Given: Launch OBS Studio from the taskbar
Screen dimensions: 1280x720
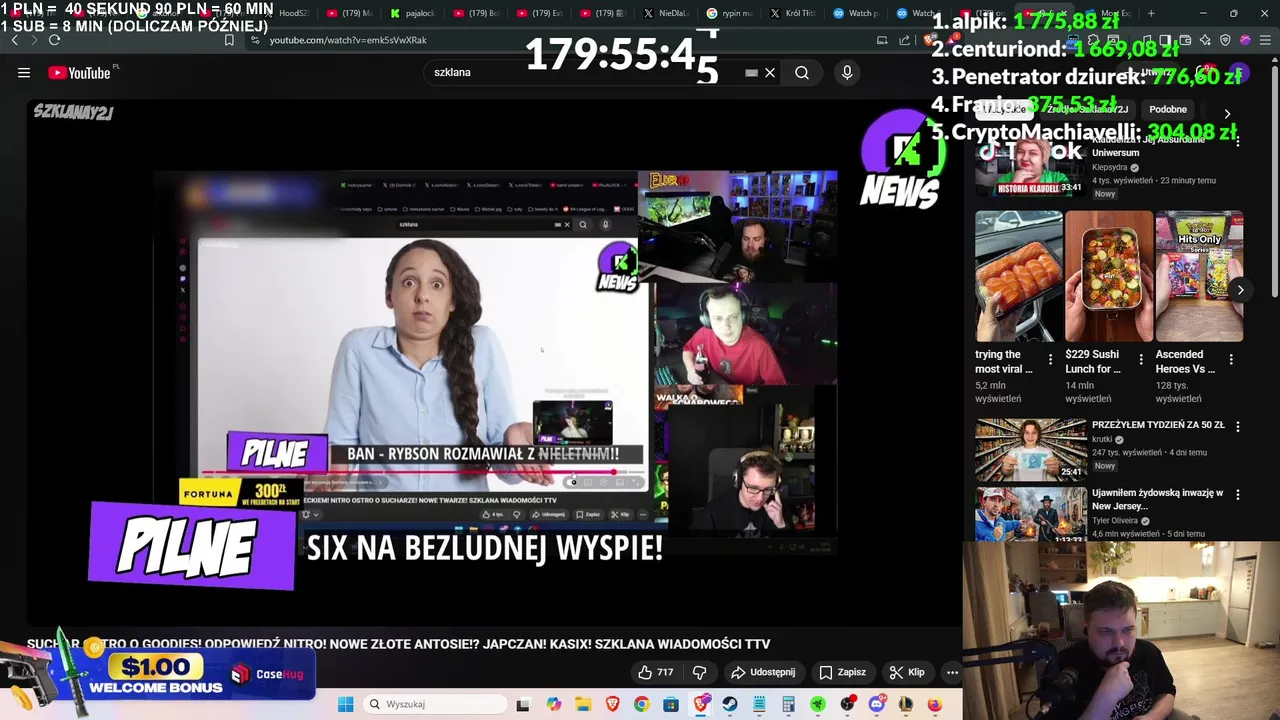Looking at the screenshot, I should point(848,704).
